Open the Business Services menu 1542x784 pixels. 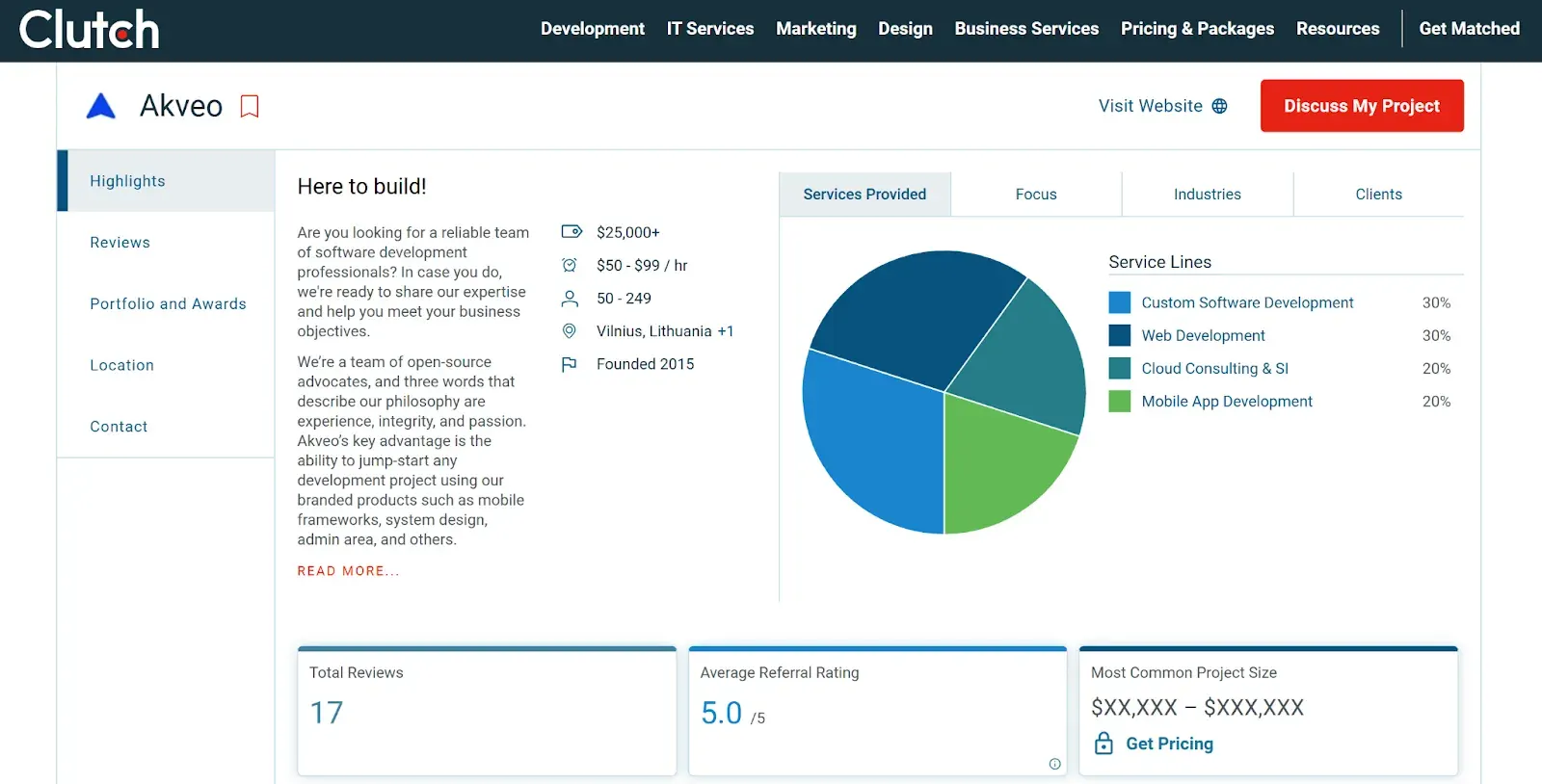(x=1026, y=29)
